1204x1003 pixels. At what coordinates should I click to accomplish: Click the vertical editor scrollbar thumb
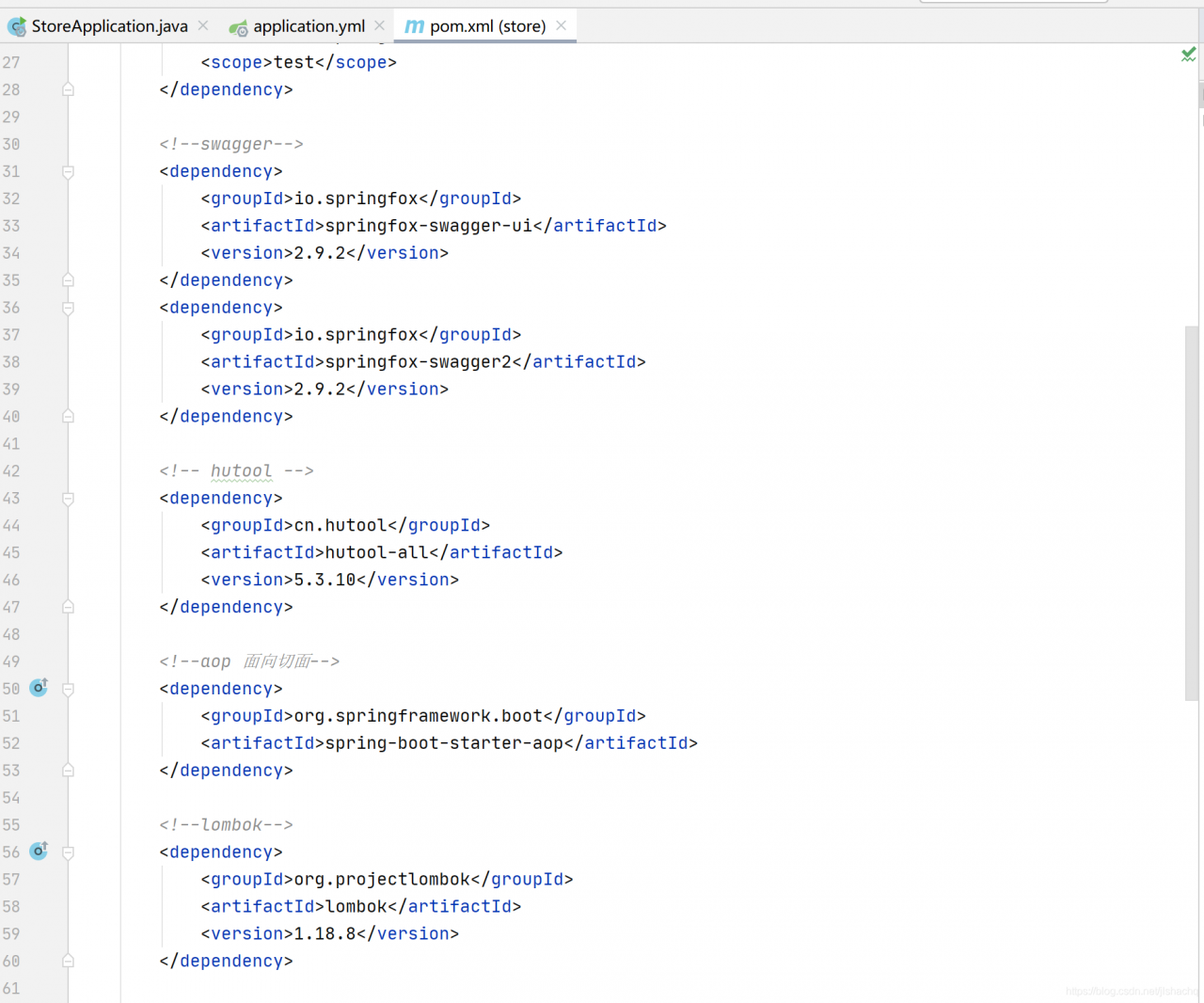(x=1192, y=513)
